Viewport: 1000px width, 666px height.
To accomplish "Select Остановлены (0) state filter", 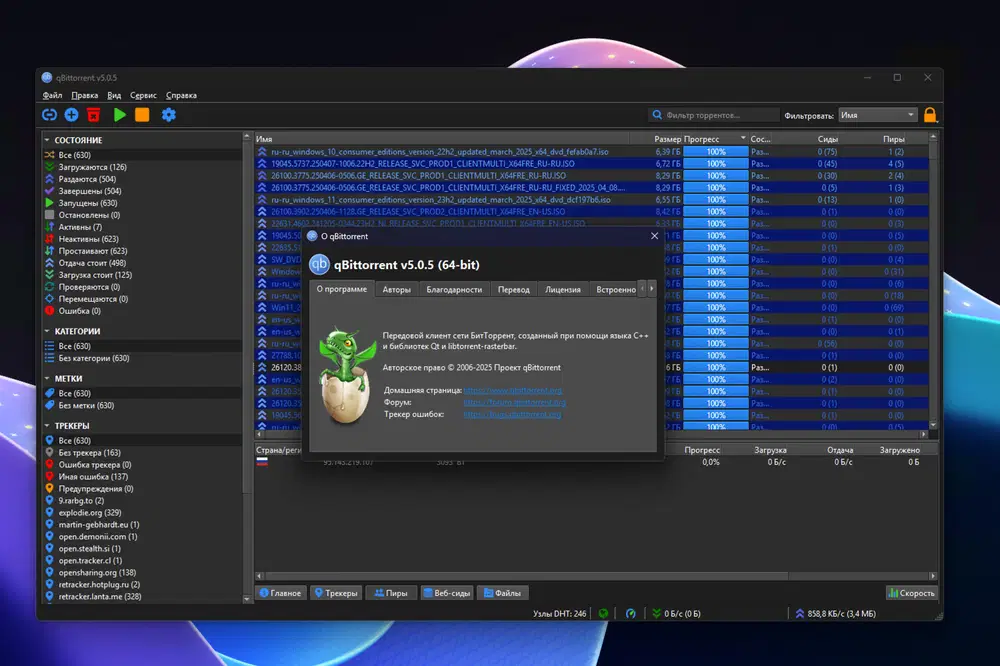I will tap(89, 215).
